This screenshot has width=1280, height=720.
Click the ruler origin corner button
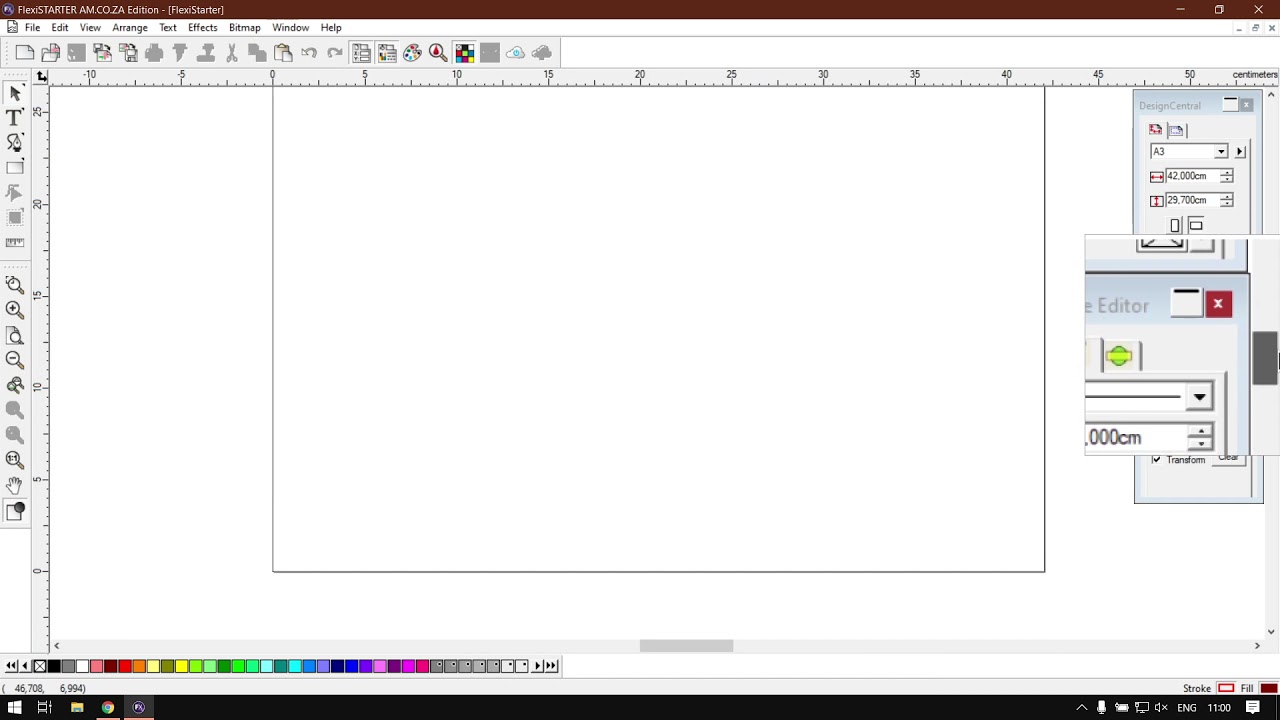coord(41,76)
